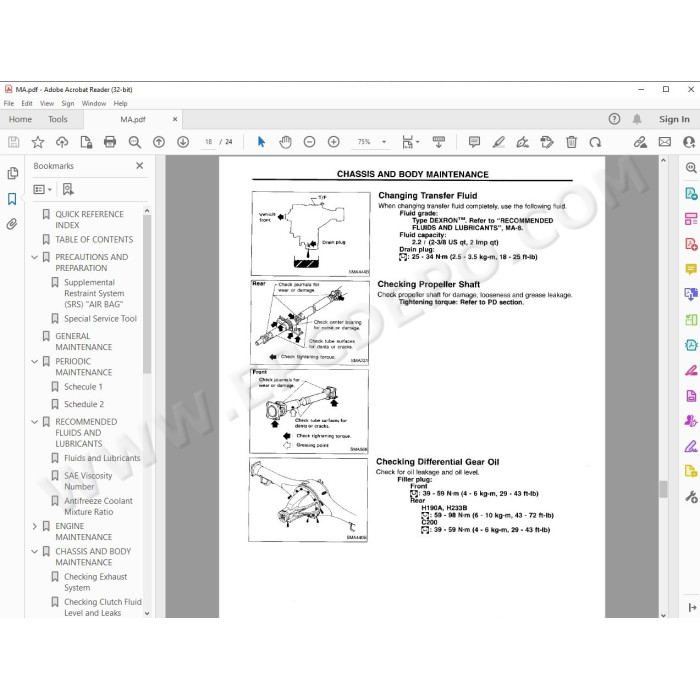Open notifications bell icon
The width and height of the screenshot is (700, 700).
pos(637,119)
